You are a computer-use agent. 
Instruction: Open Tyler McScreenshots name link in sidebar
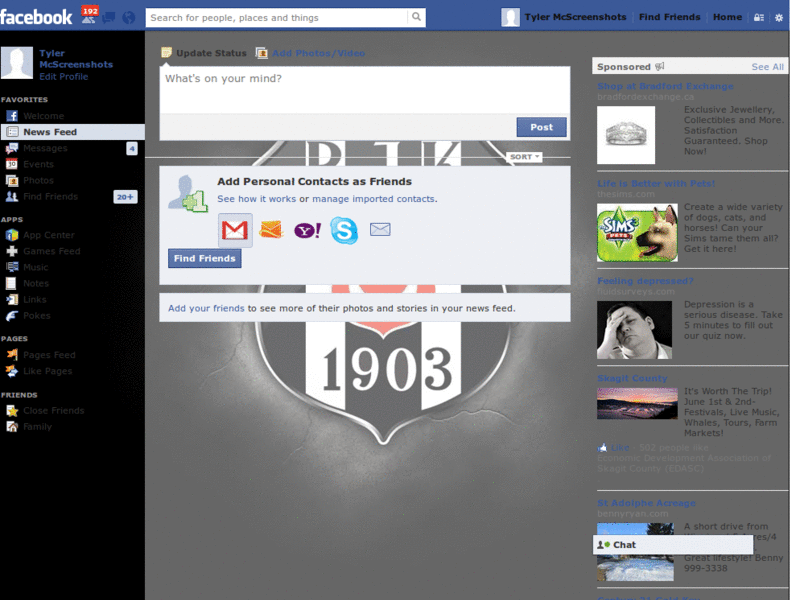click(76, 59)
